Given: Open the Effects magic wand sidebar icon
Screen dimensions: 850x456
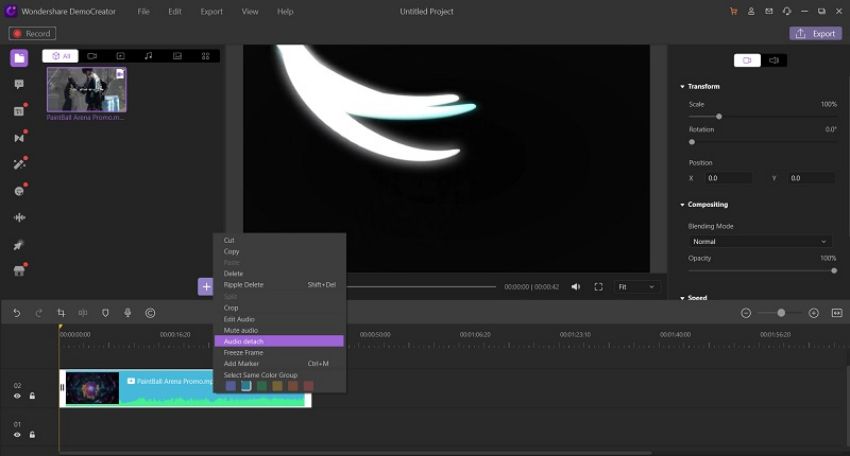Looking at the screenshot, I should [19, 164].
